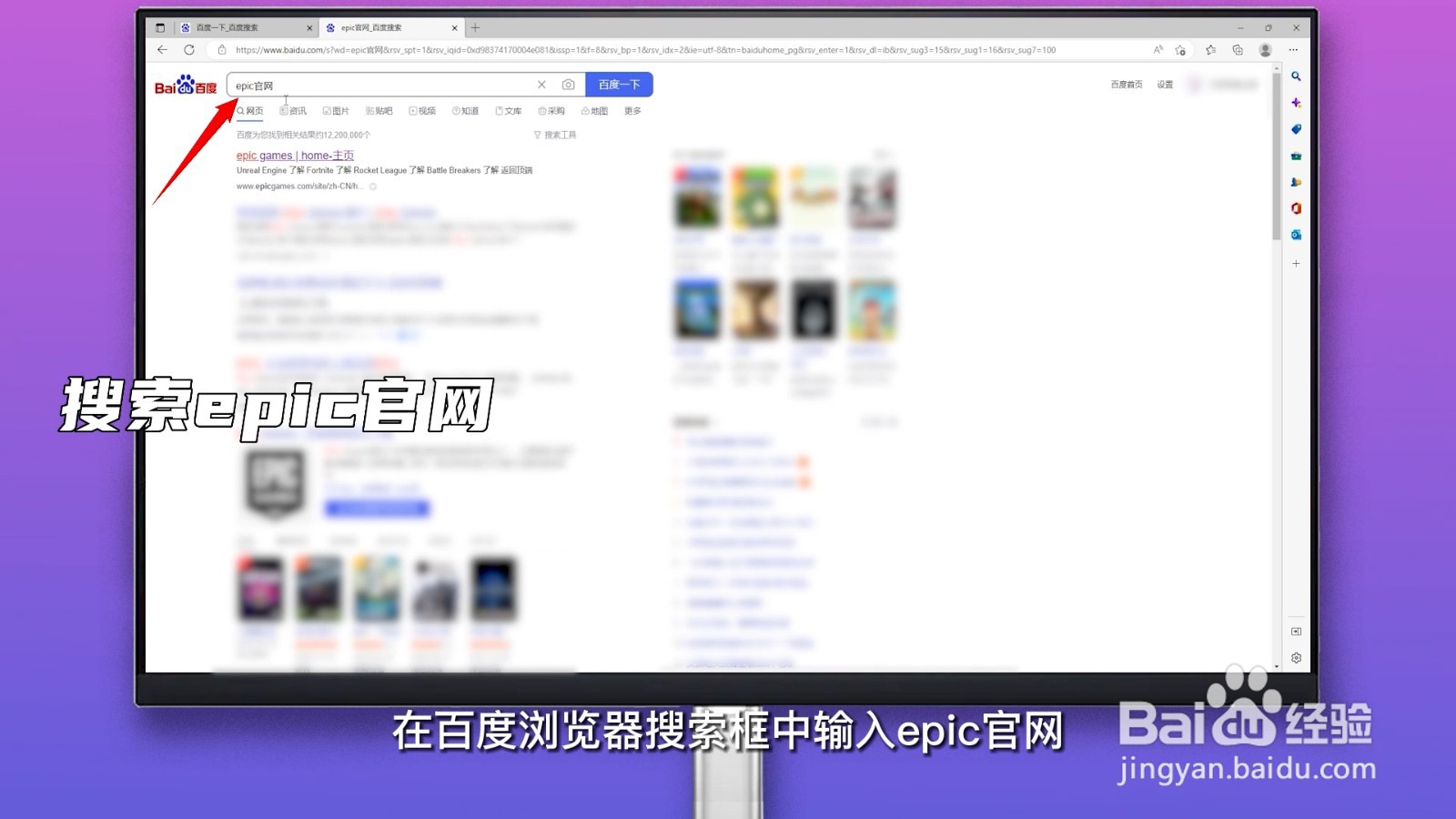This screenshot has height=819, width=1456.
Task: Click the hide sidebar icon at the bottom
Action: (x=1296, y=632)
